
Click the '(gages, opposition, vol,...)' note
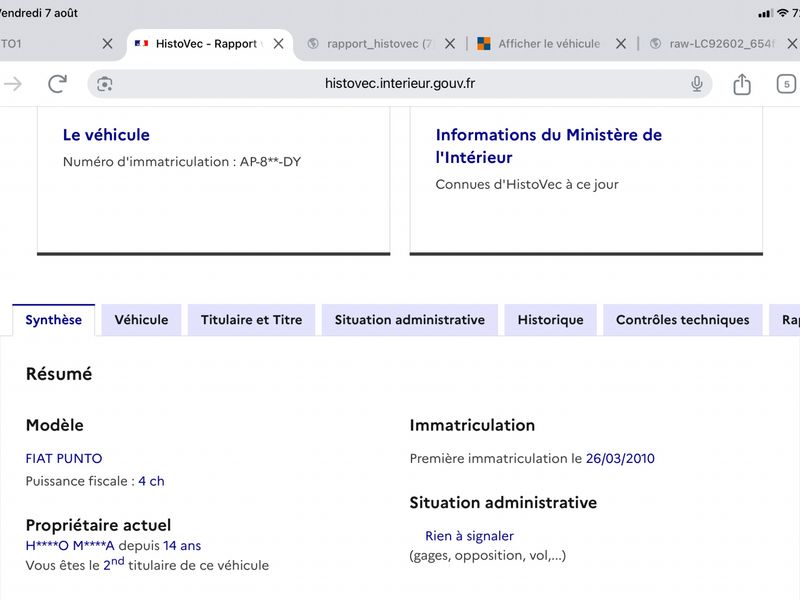click(x=488, y=555)
